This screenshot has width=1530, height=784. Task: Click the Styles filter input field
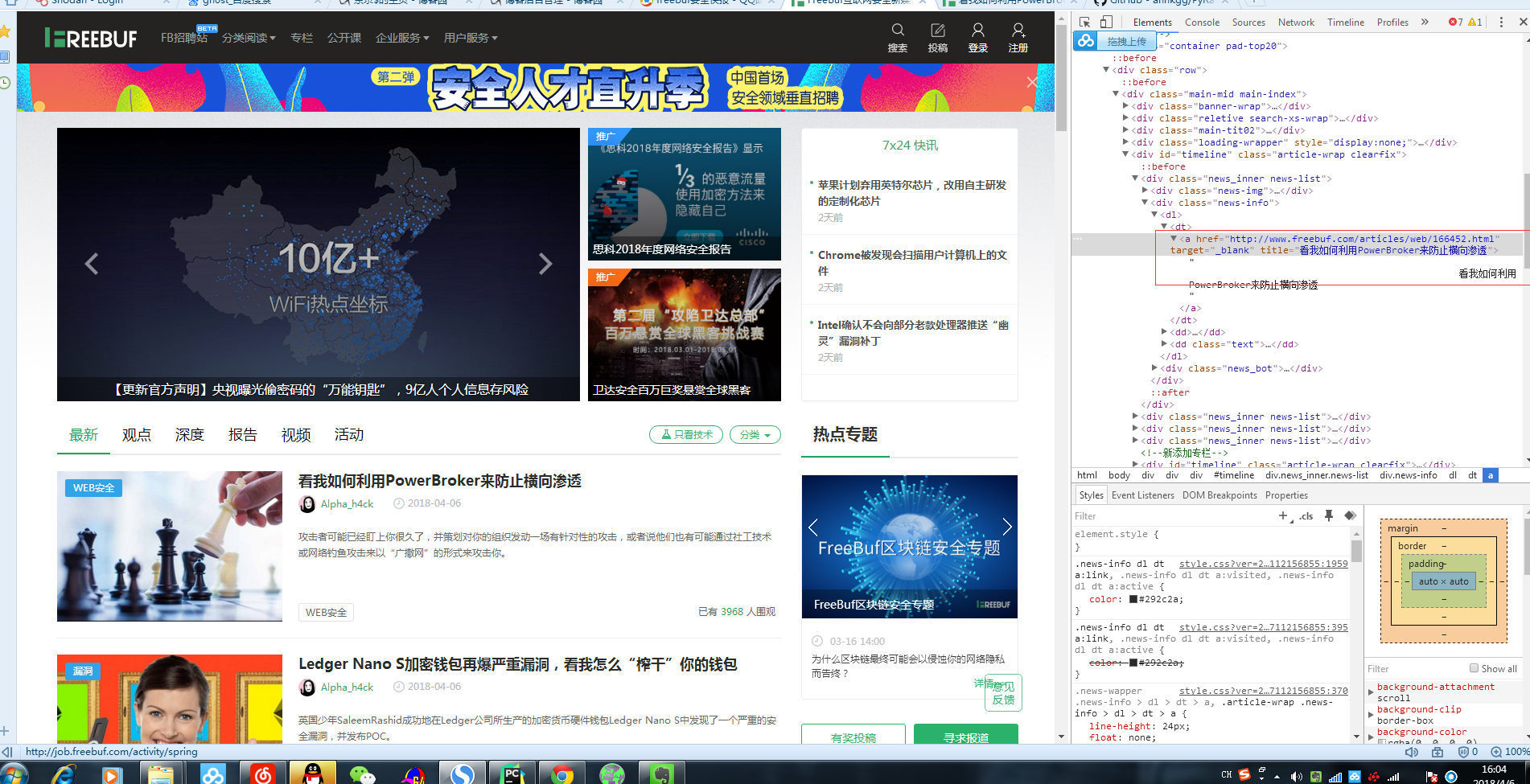click(x=1173, y=516)
